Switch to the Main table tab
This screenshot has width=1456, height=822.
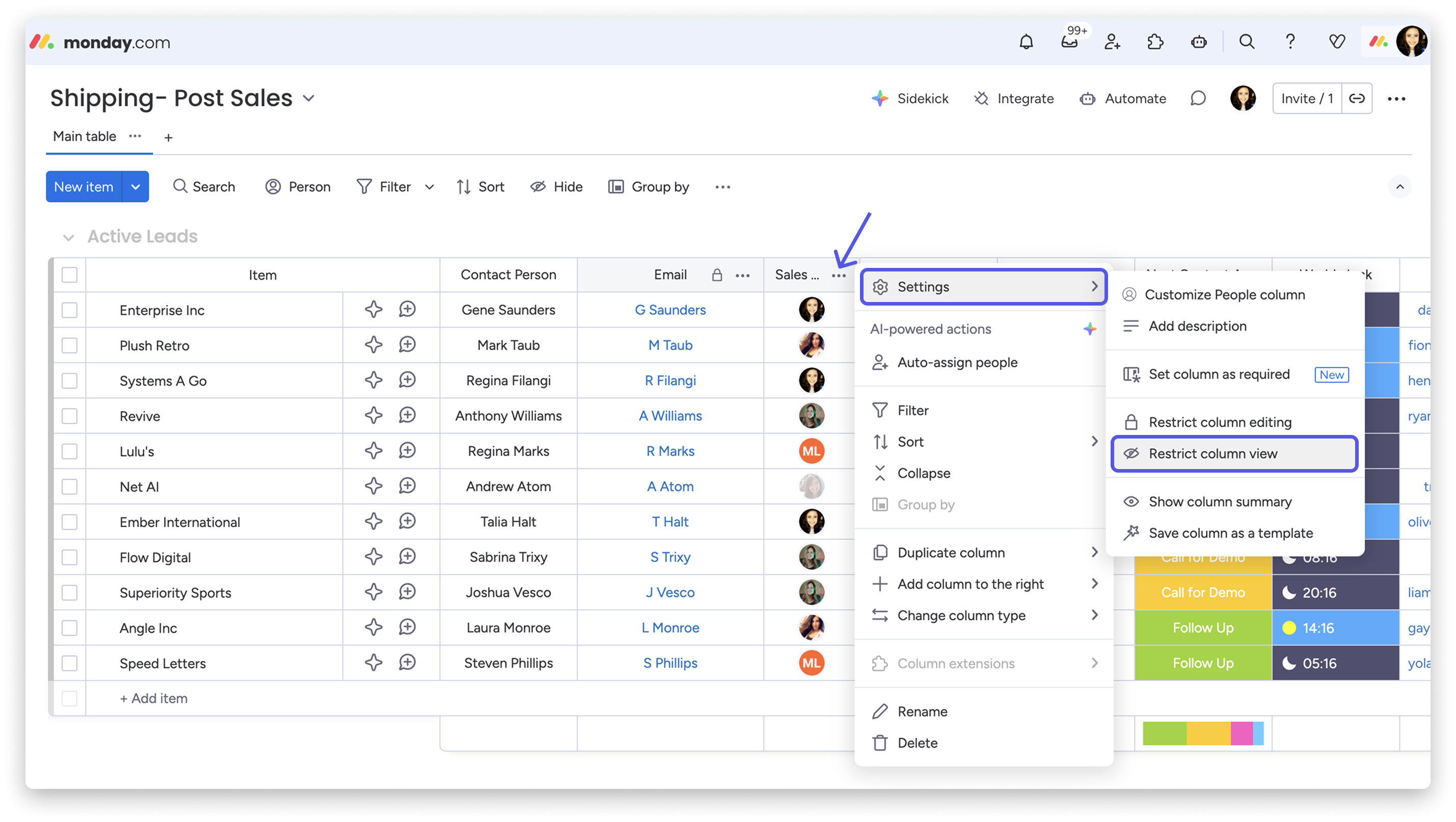[x=84, y=136]
